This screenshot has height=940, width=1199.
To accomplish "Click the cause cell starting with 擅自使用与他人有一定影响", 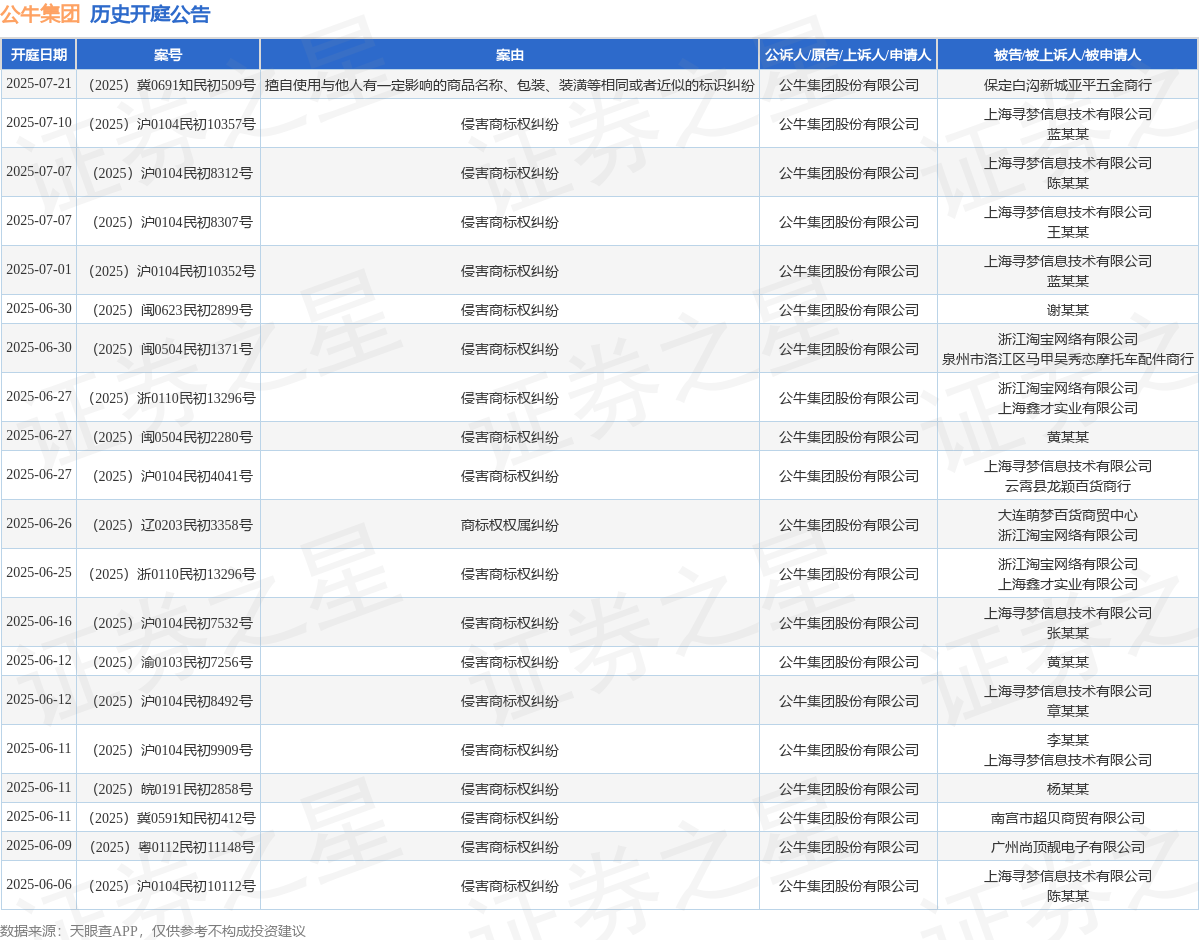I will pyautogui.click(x=510, y=85).
